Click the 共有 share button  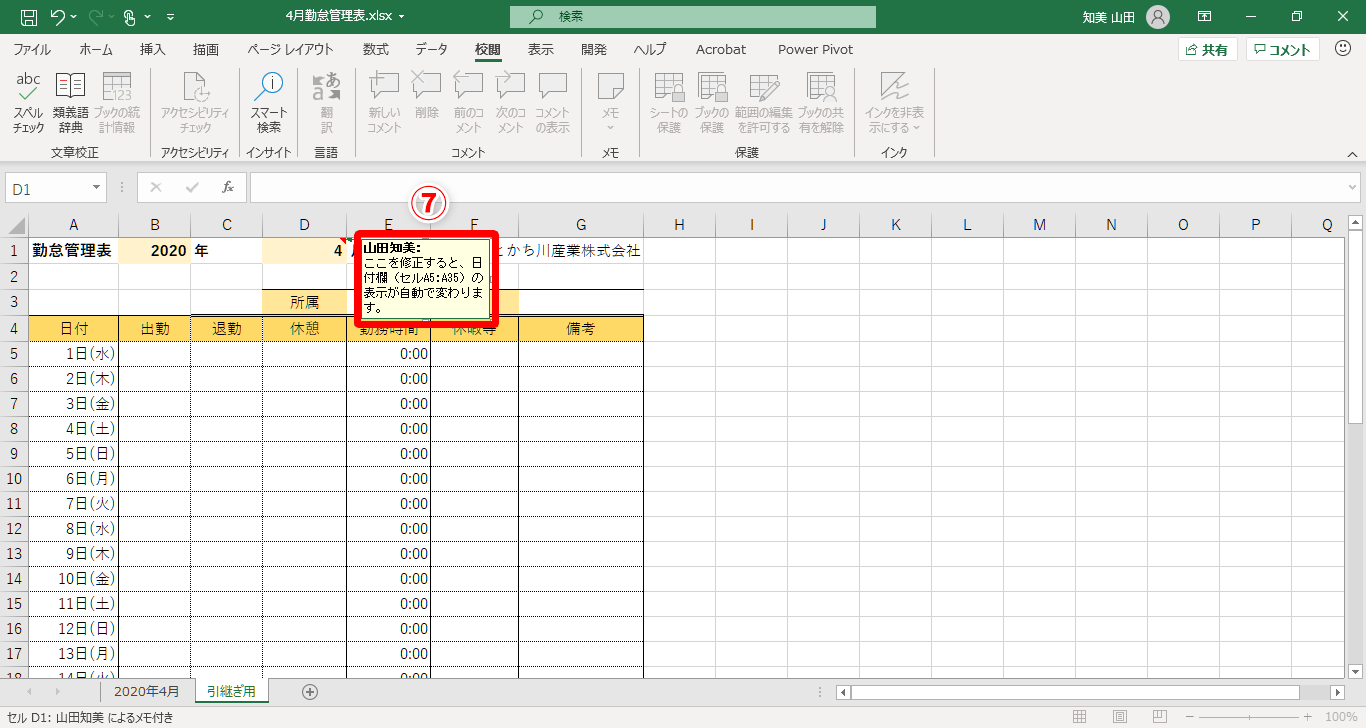coord(1207,50)
